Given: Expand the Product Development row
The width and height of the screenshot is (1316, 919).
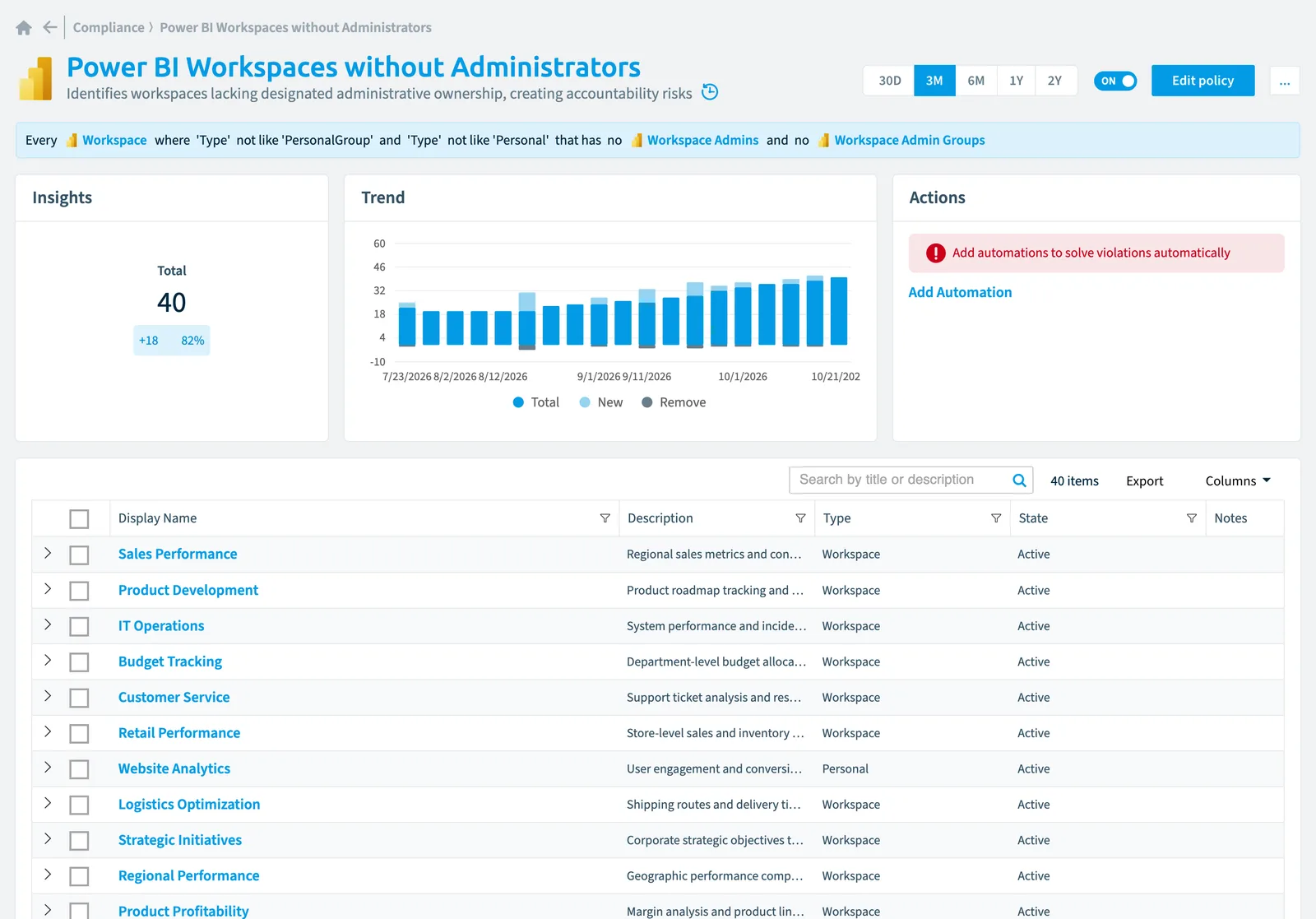Looking at the screenshot, I should (48, 589).
